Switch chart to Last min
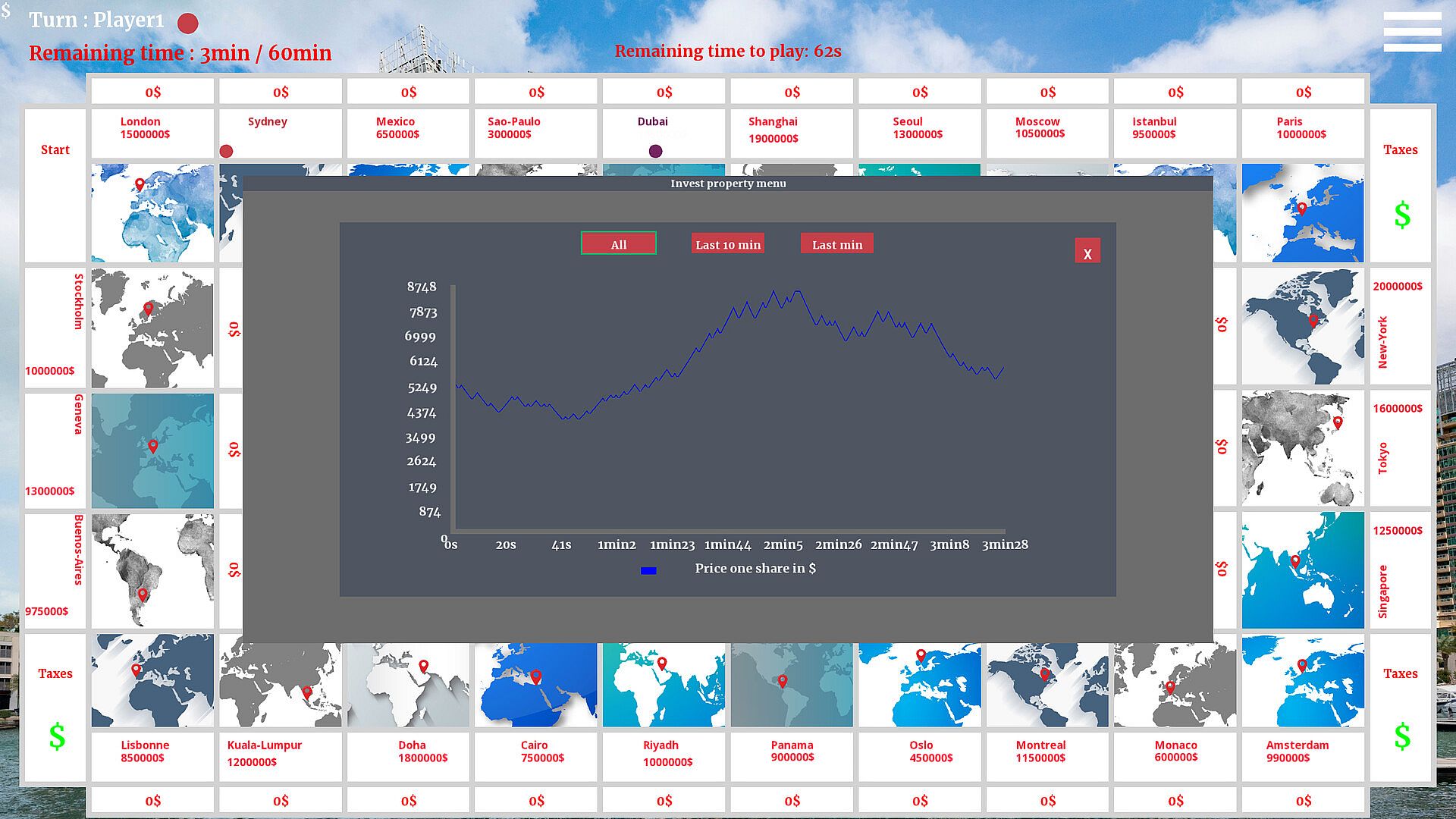The image size is (1456, 819). 836,244
